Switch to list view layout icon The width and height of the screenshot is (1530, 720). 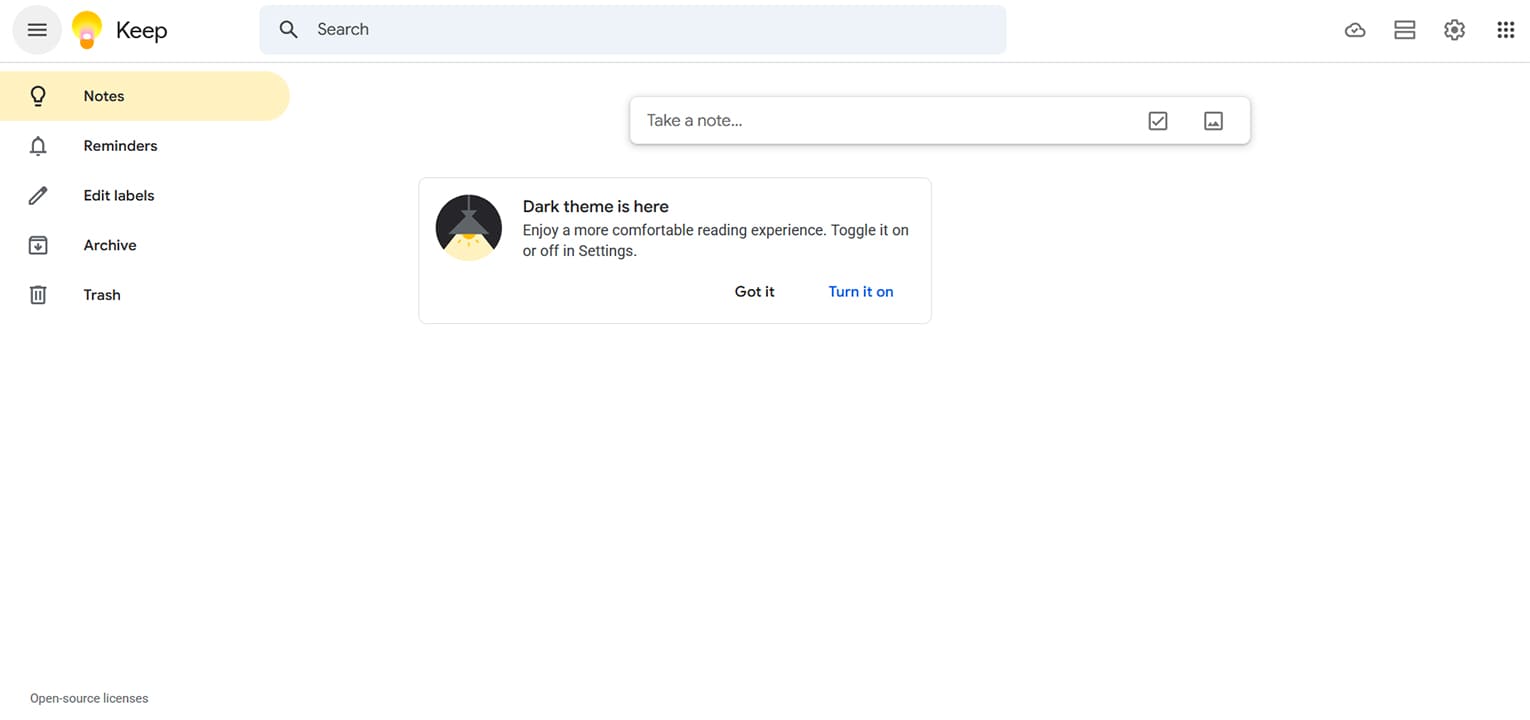(x=1405, y=30)
